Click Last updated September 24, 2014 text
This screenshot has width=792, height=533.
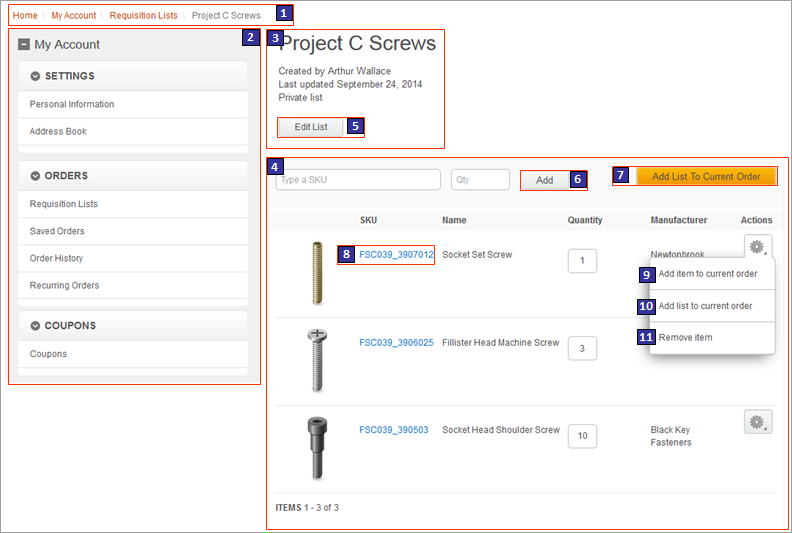coord(350,84)
